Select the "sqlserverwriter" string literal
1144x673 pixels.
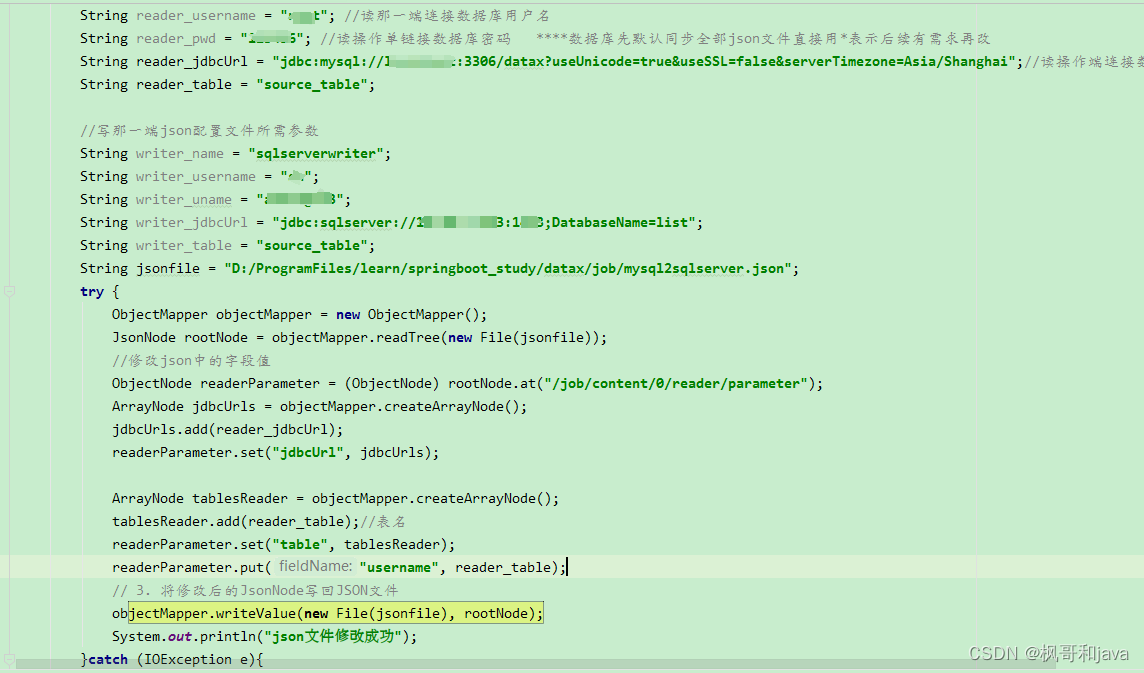315,153
